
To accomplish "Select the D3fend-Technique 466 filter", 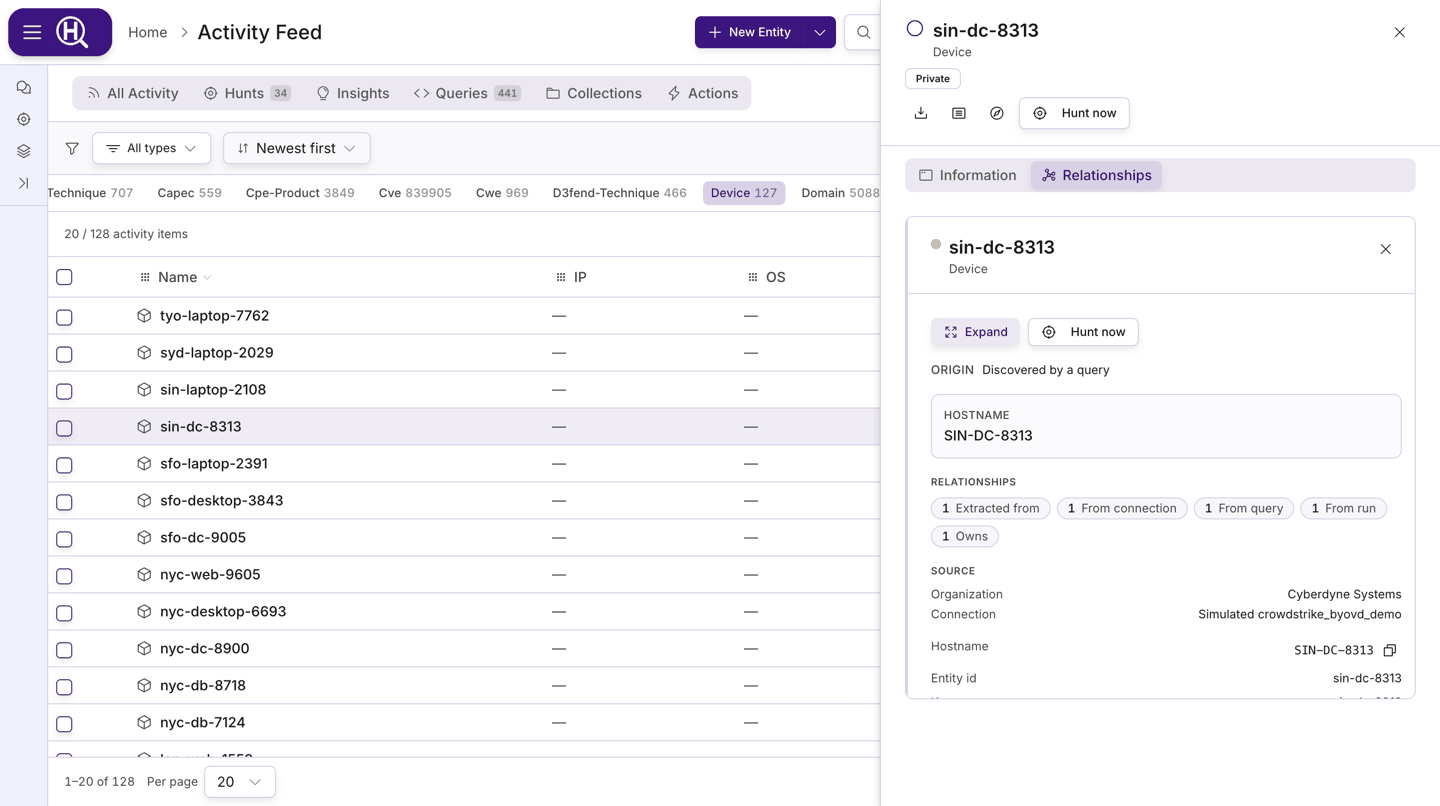I will pyautogui.click(x=619, y=193).
